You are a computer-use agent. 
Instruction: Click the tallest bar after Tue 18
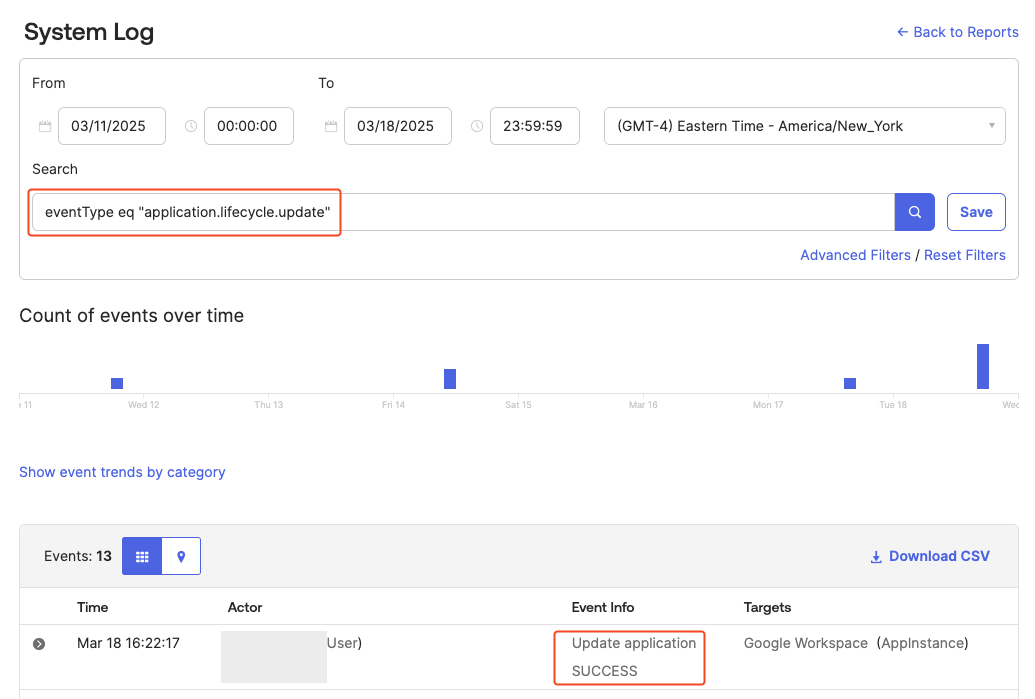(983, 366)
